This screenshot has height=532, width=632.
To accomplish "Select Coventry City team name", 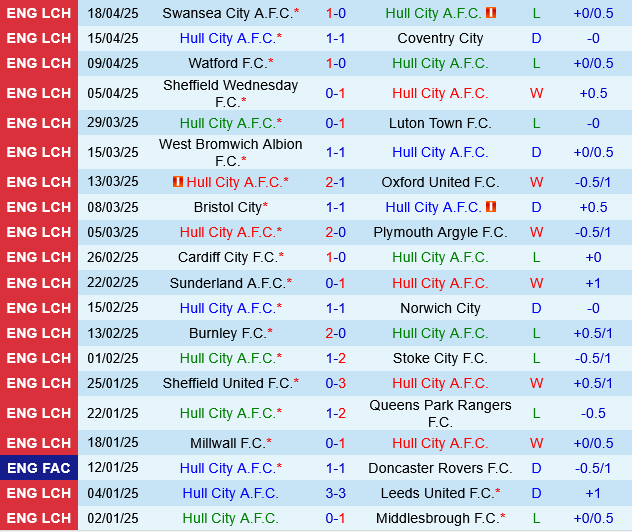I will point(440,38).
